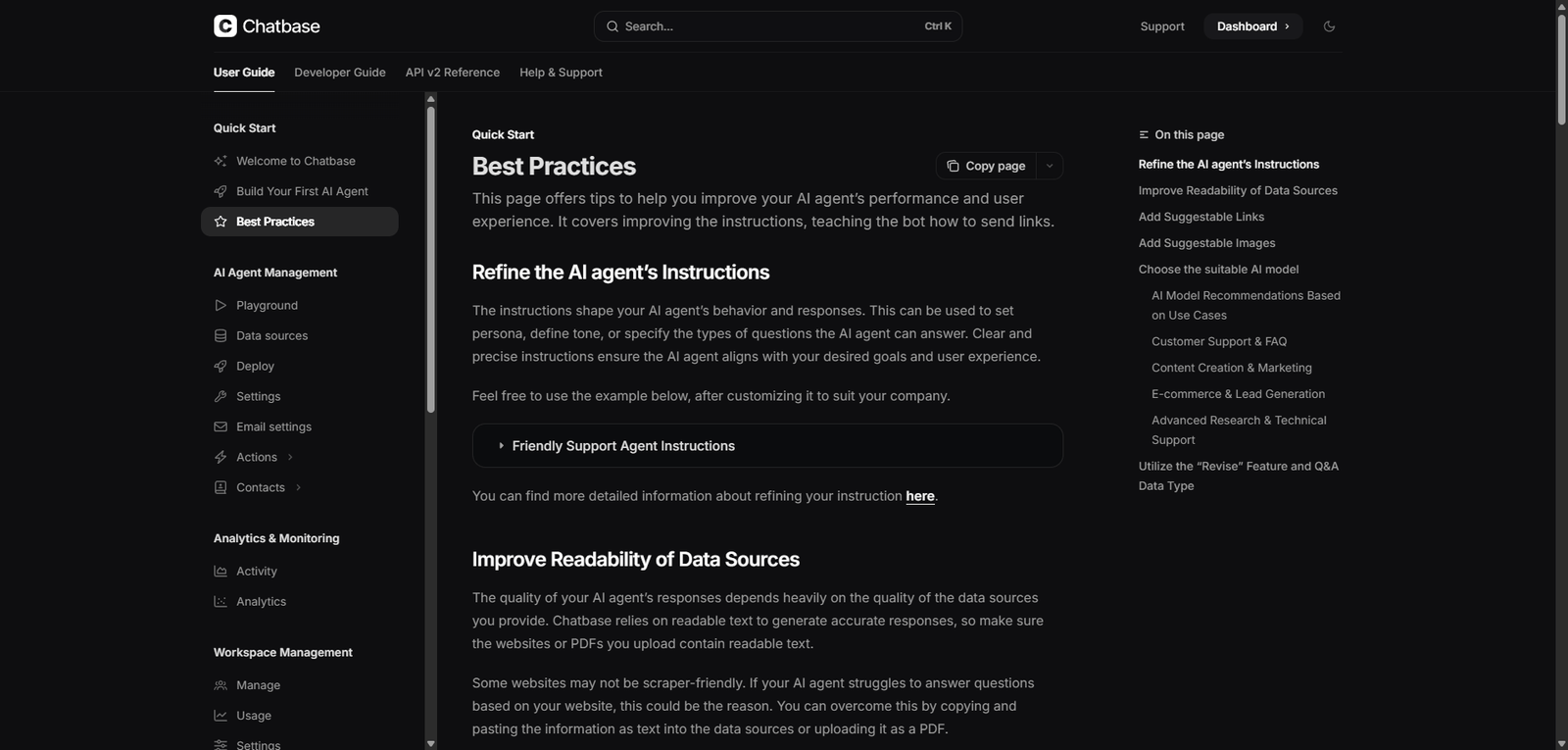Click the Data sources database icon

(220, 336)
